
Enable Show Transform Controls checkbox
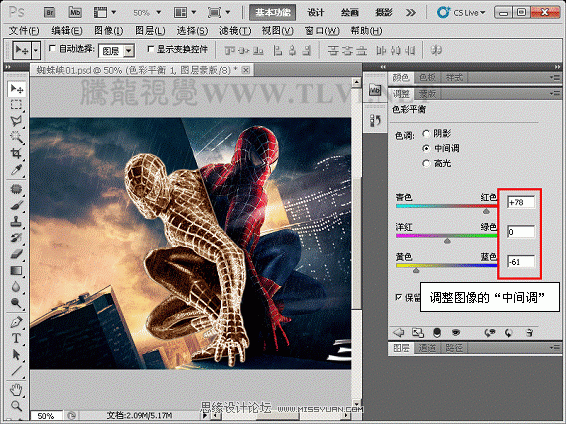[x=151, y=48]
